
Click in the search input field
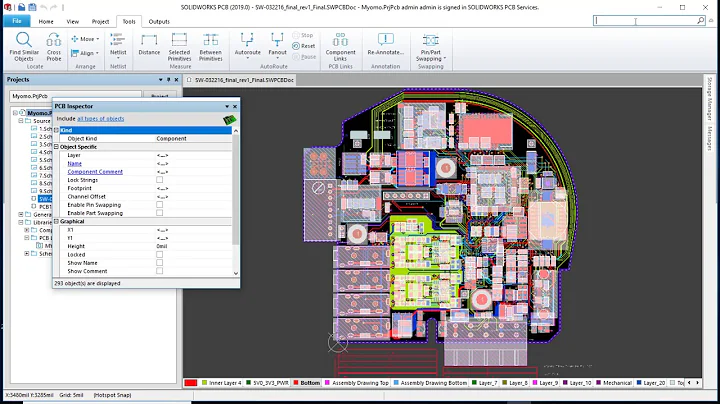pos(645,20)
